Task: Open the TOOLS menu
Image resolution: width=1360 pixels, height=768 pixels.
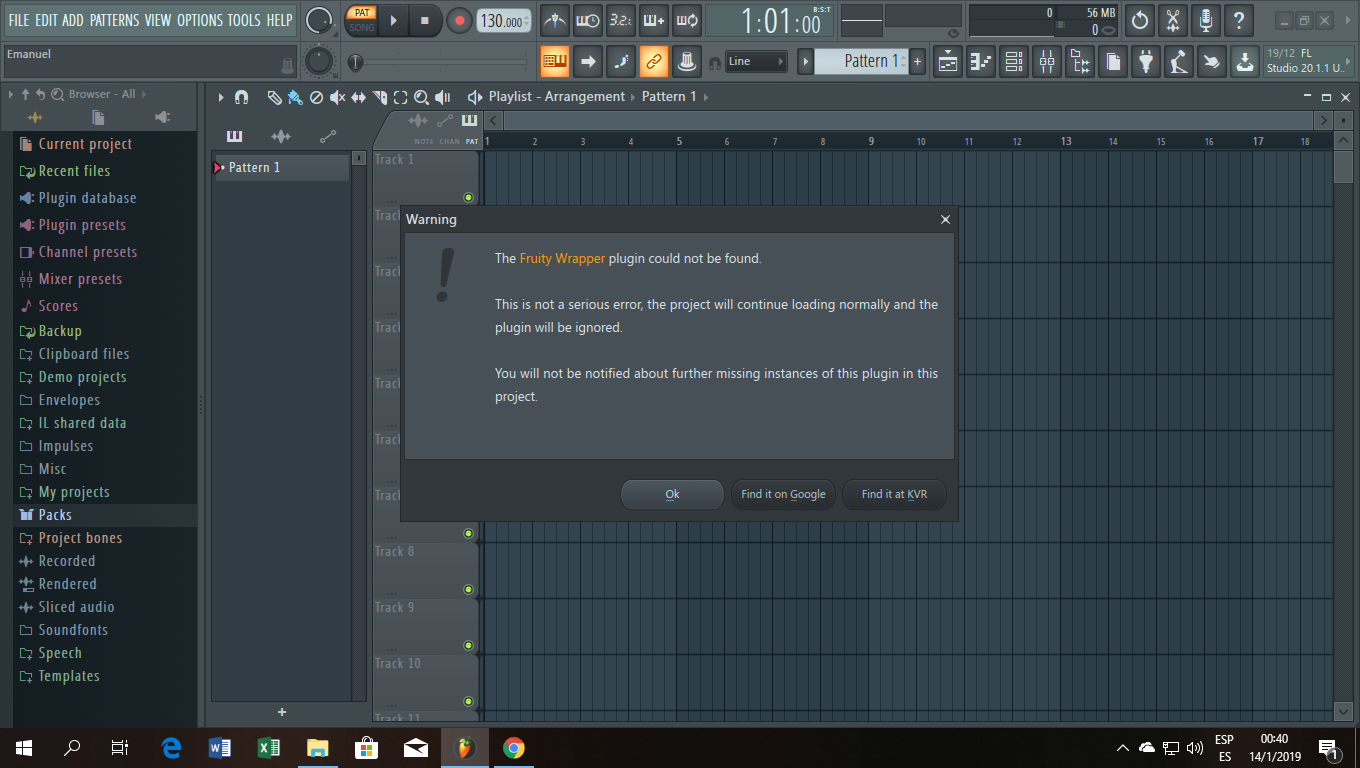Action: point(244,20)
